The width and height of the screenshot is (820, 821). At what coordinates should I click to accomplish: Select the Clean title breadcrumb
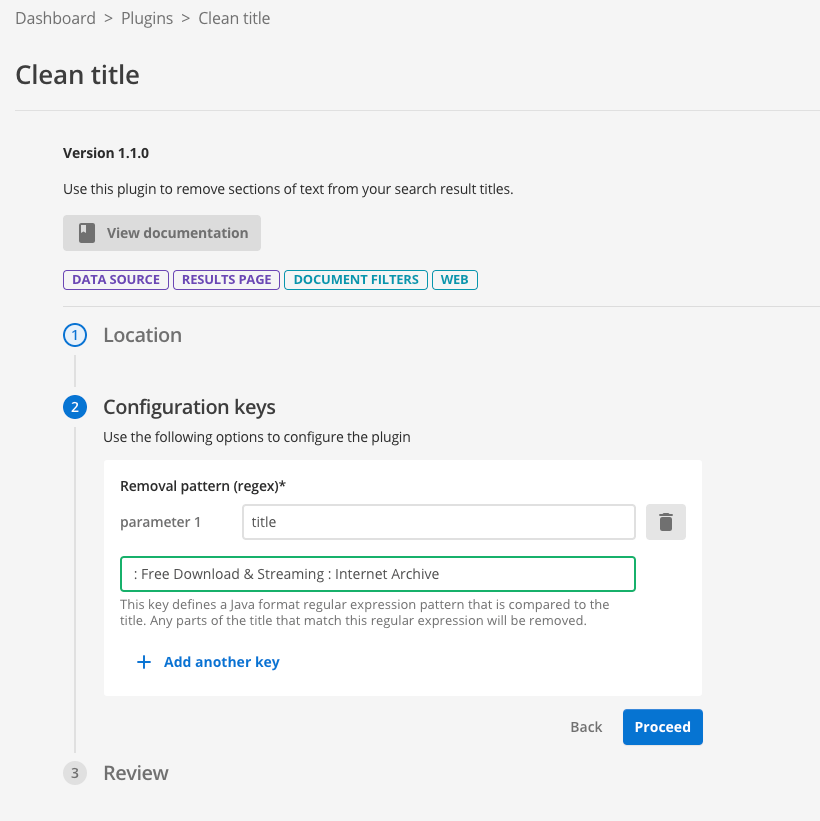coord(233,18)
